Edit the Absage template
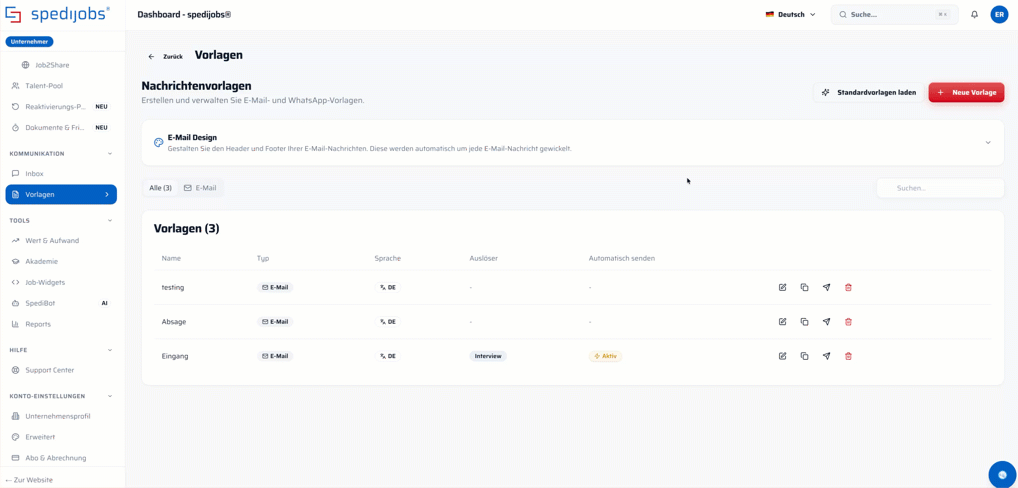Image resolution: width=1018 pixels, height=488 pixels. coord(782,322)
